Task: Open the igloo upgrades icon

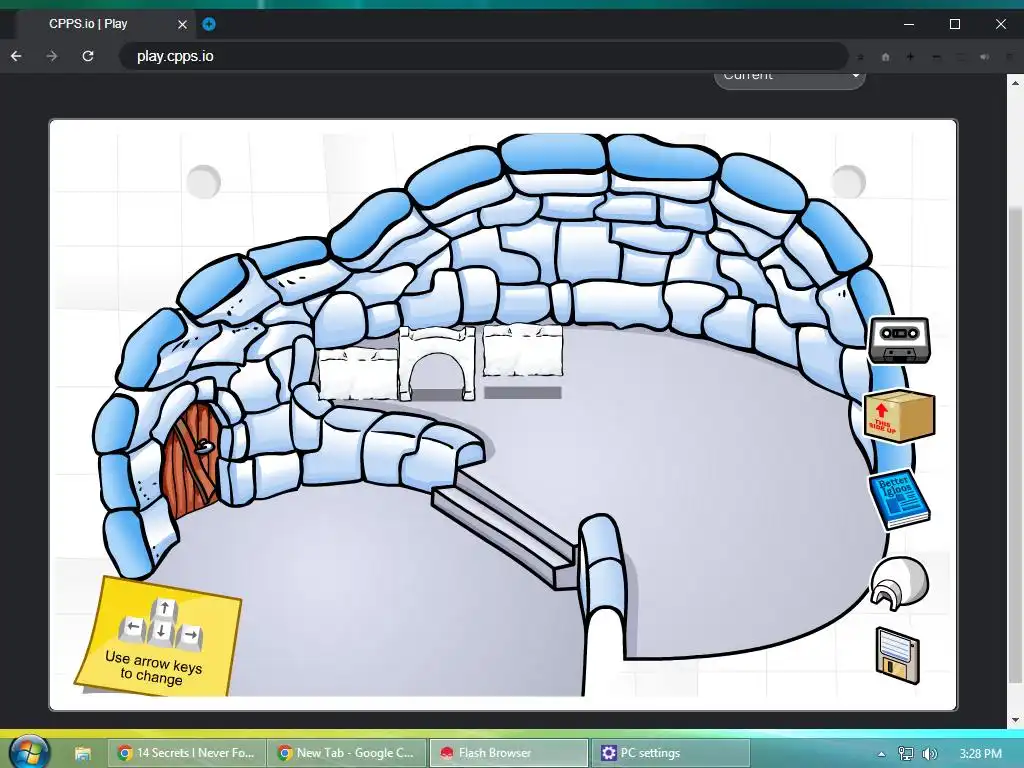Action: (x=899, y=583)
